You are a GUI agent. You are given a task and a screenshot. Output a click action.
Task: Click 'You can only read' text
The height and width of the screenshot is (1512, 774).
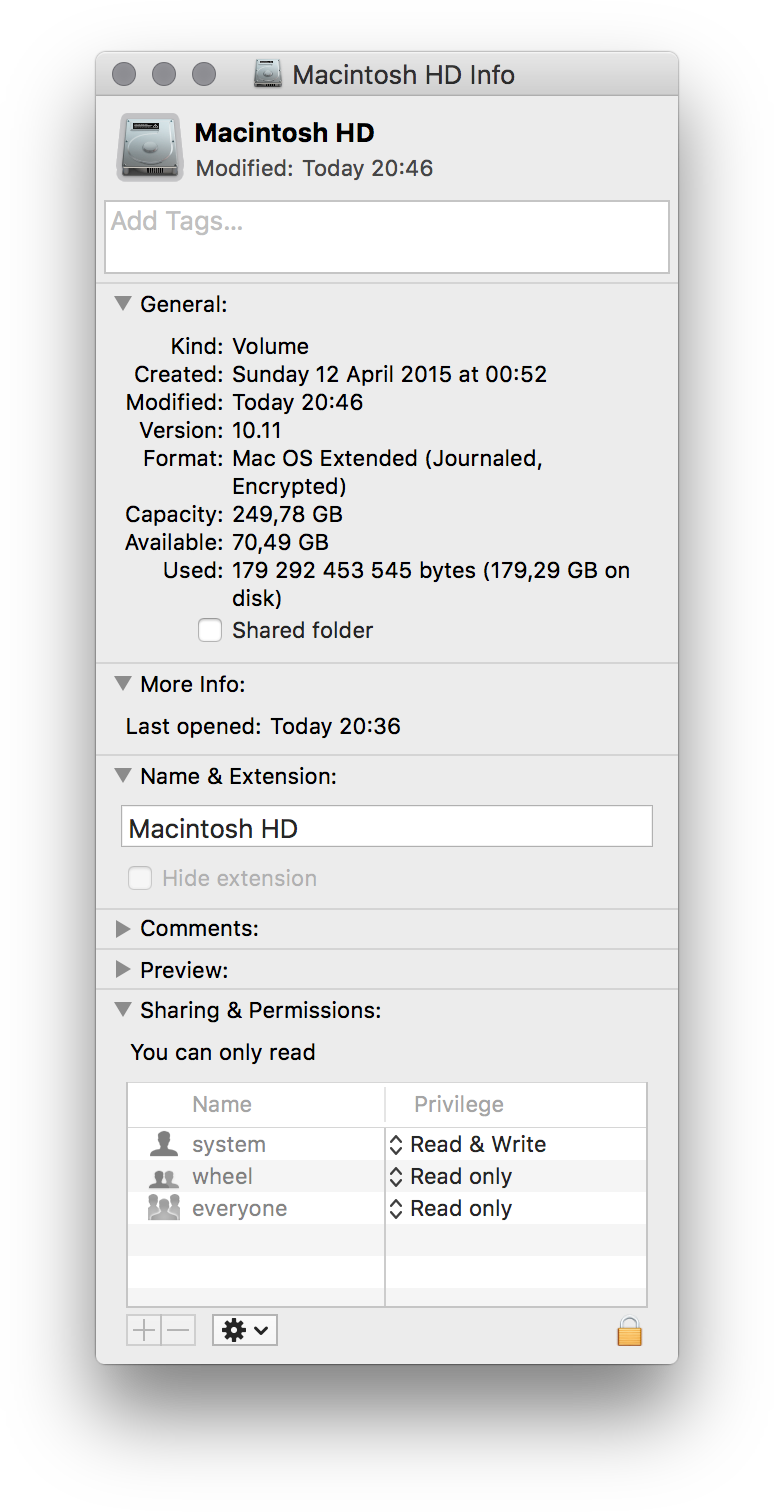point(223,1052)
